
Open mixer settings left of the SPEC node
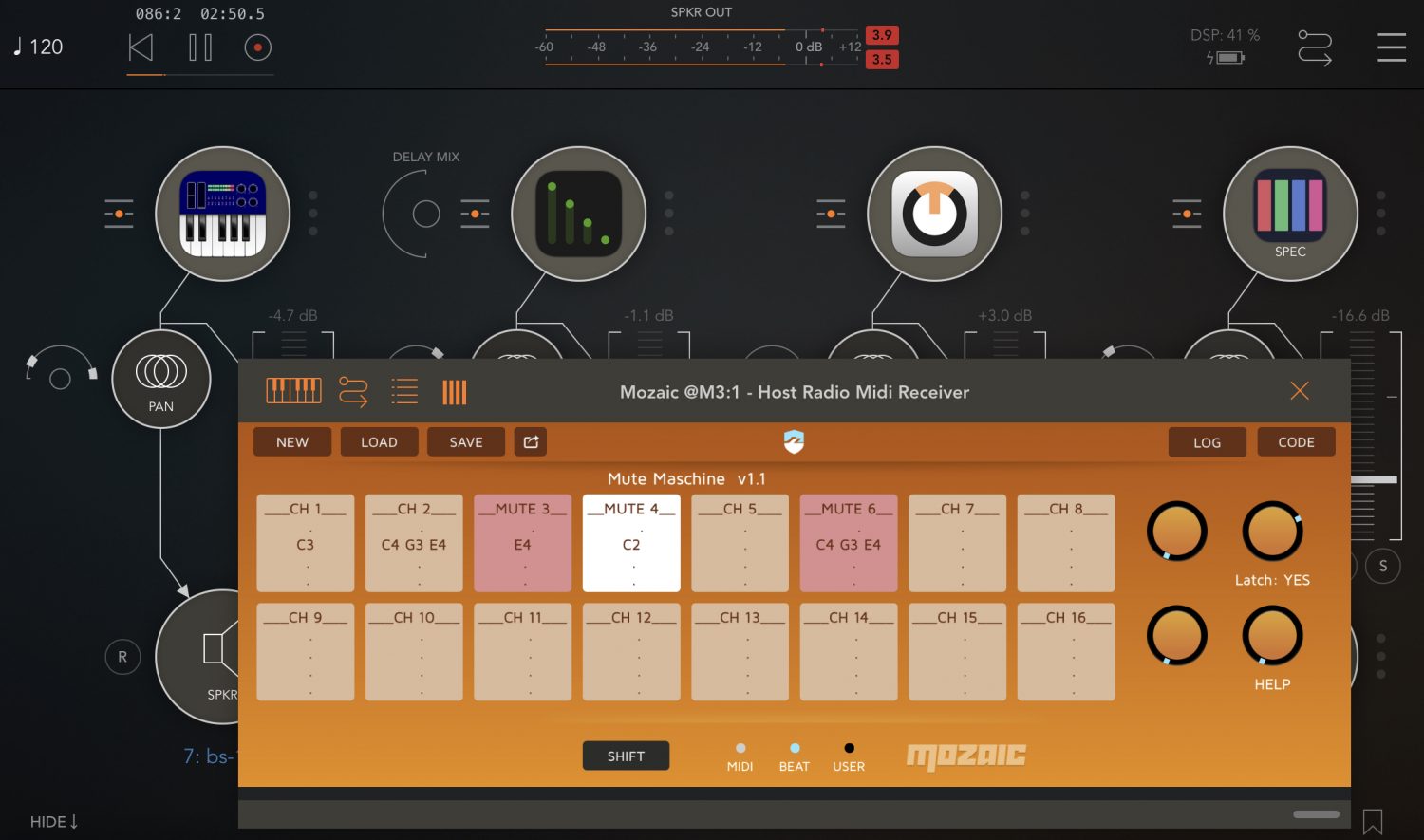pos(1187,214)
